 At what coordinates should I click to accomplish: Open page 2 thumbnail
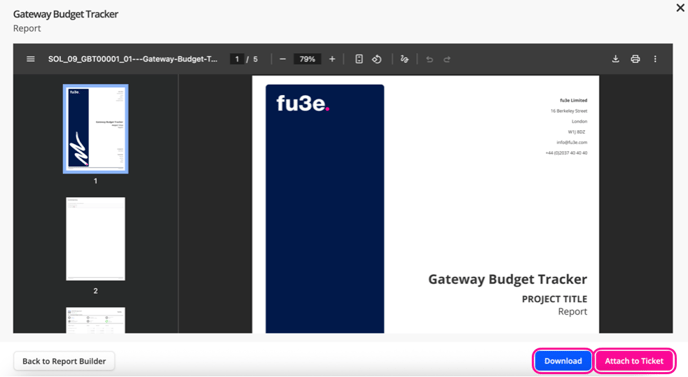pos(96,239)
